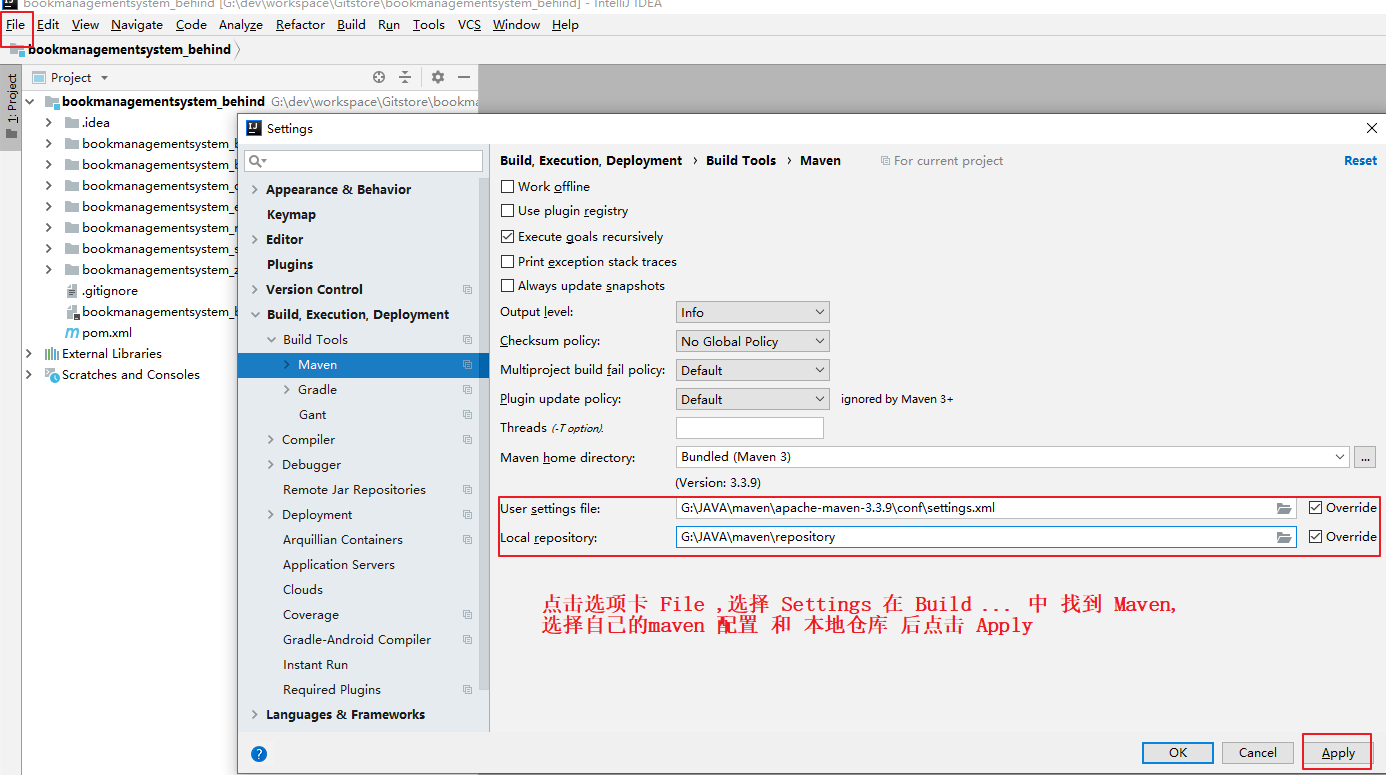
Task: Open Multiproject build fail policy dropdown
Action: (752, 370)
